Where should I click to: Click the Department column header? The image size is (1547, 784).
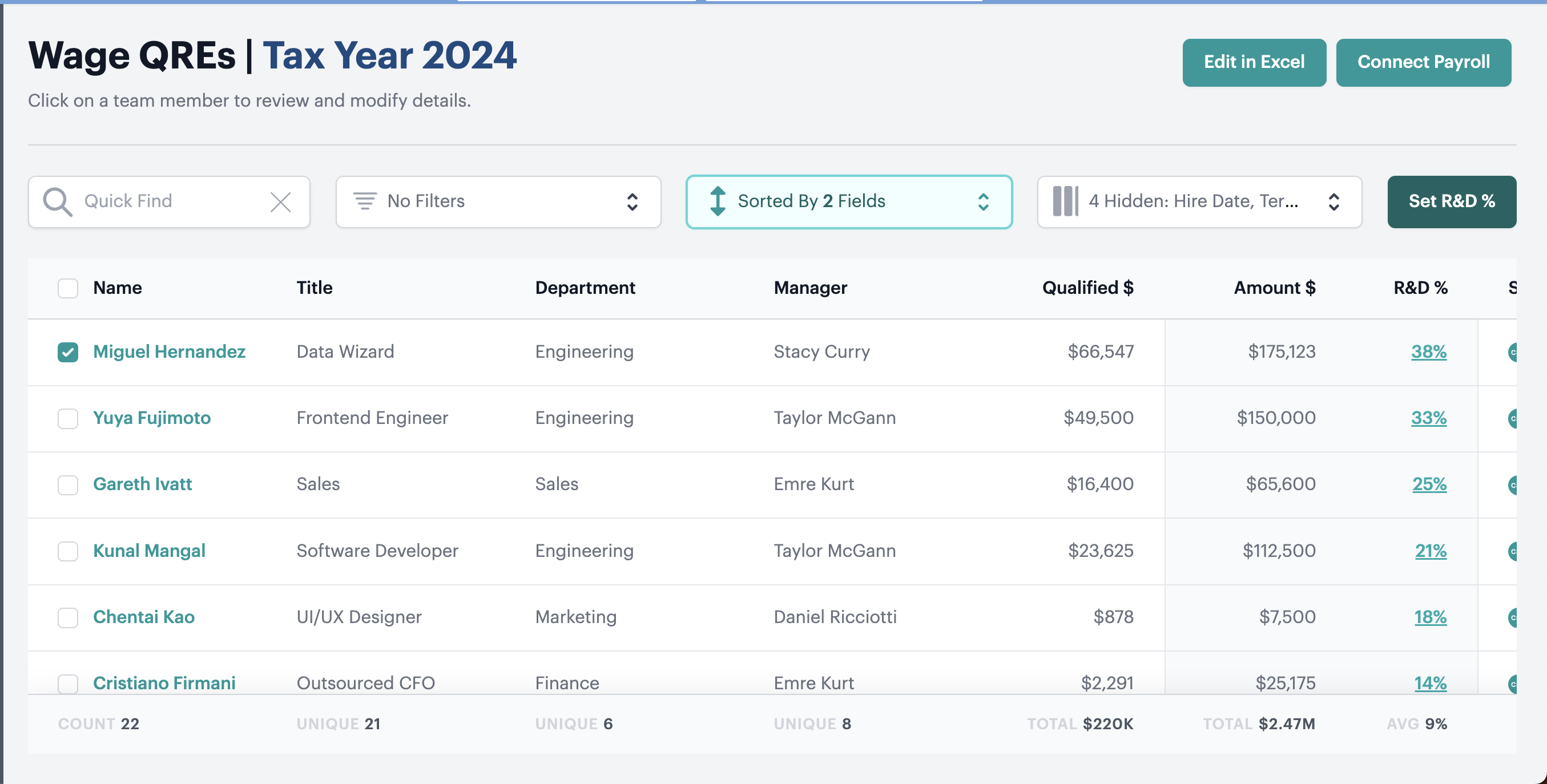tap(585, 288)
